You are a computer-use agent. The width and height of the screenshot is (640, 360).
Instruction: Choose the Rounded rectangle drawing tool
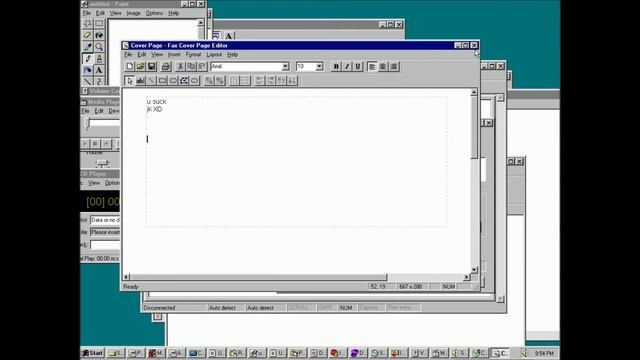tap(173, 81)
